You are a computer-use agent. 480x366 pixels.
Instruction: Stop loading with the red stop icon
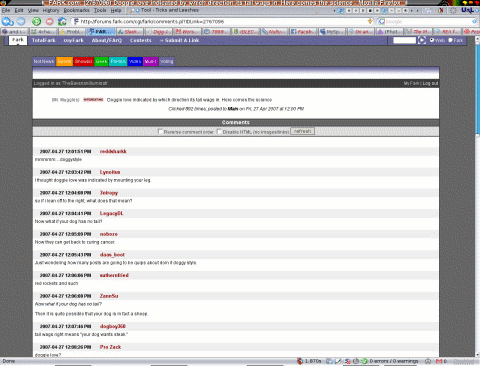pyautogui.click(x=49, y=22)
